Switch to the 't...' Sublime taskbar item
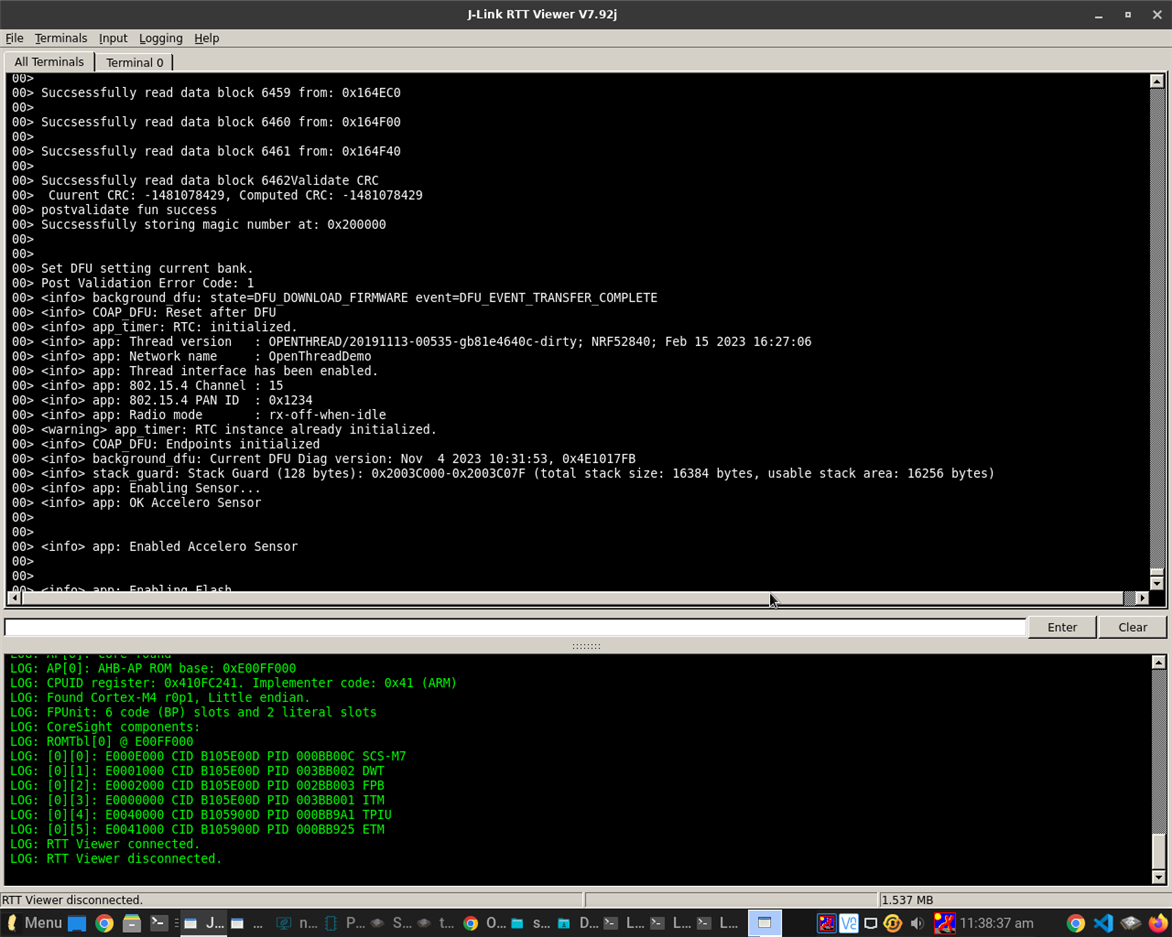Viewport: 1172px width, 937px height. pos(437,923)
